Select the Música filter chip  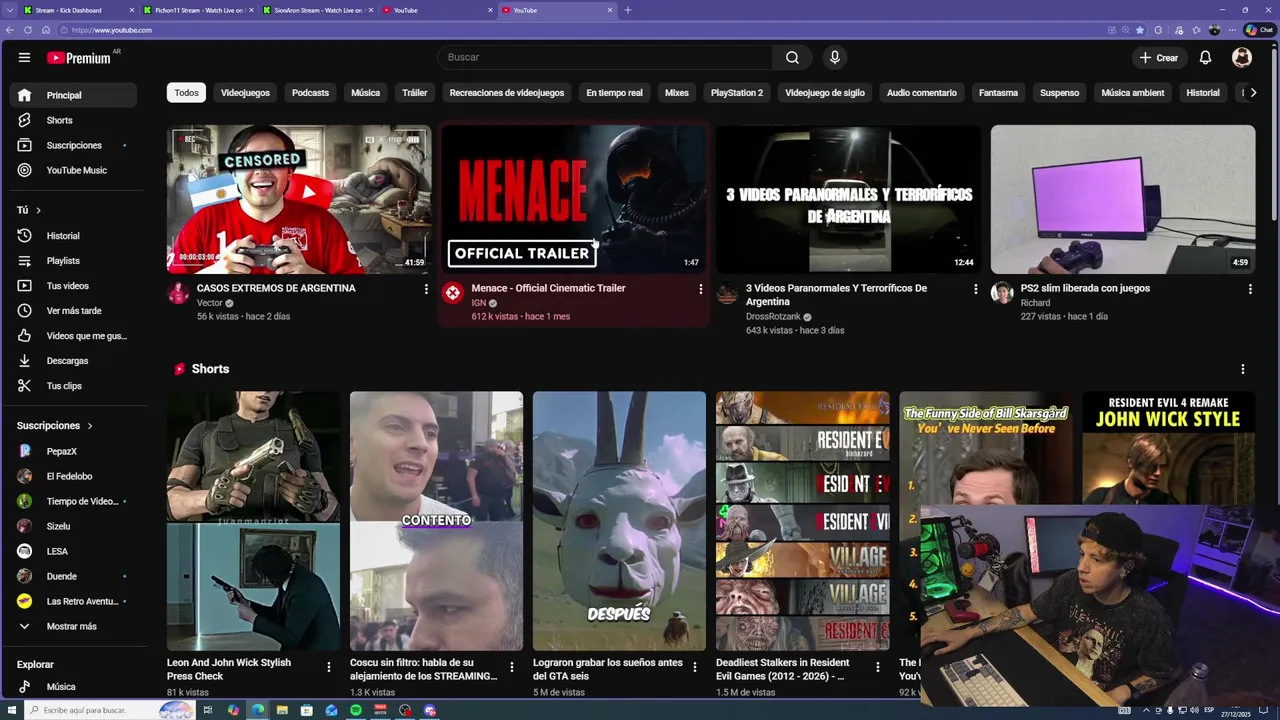pyautogui.click(x=365, y=93)
